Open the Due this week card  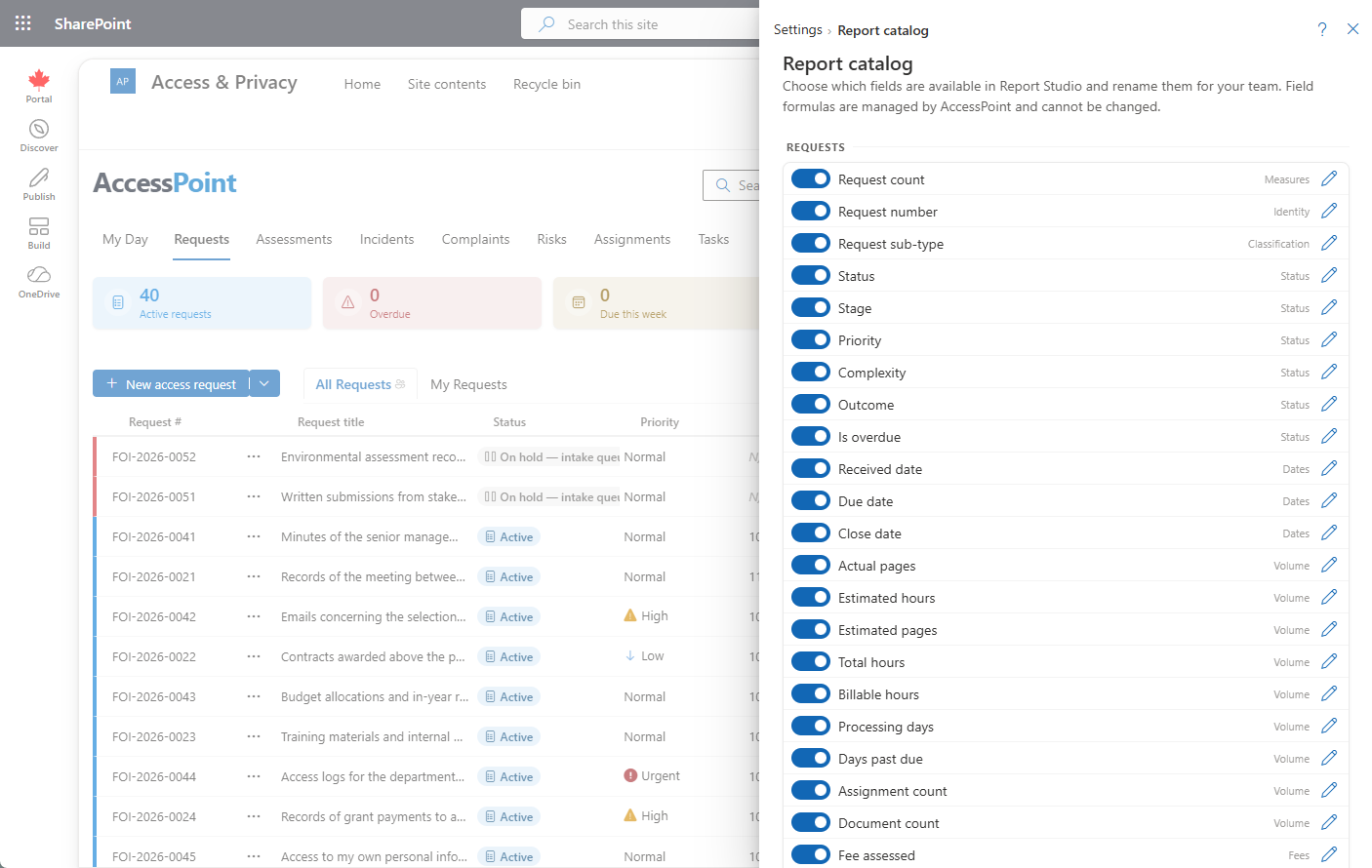tap(656, 303)
